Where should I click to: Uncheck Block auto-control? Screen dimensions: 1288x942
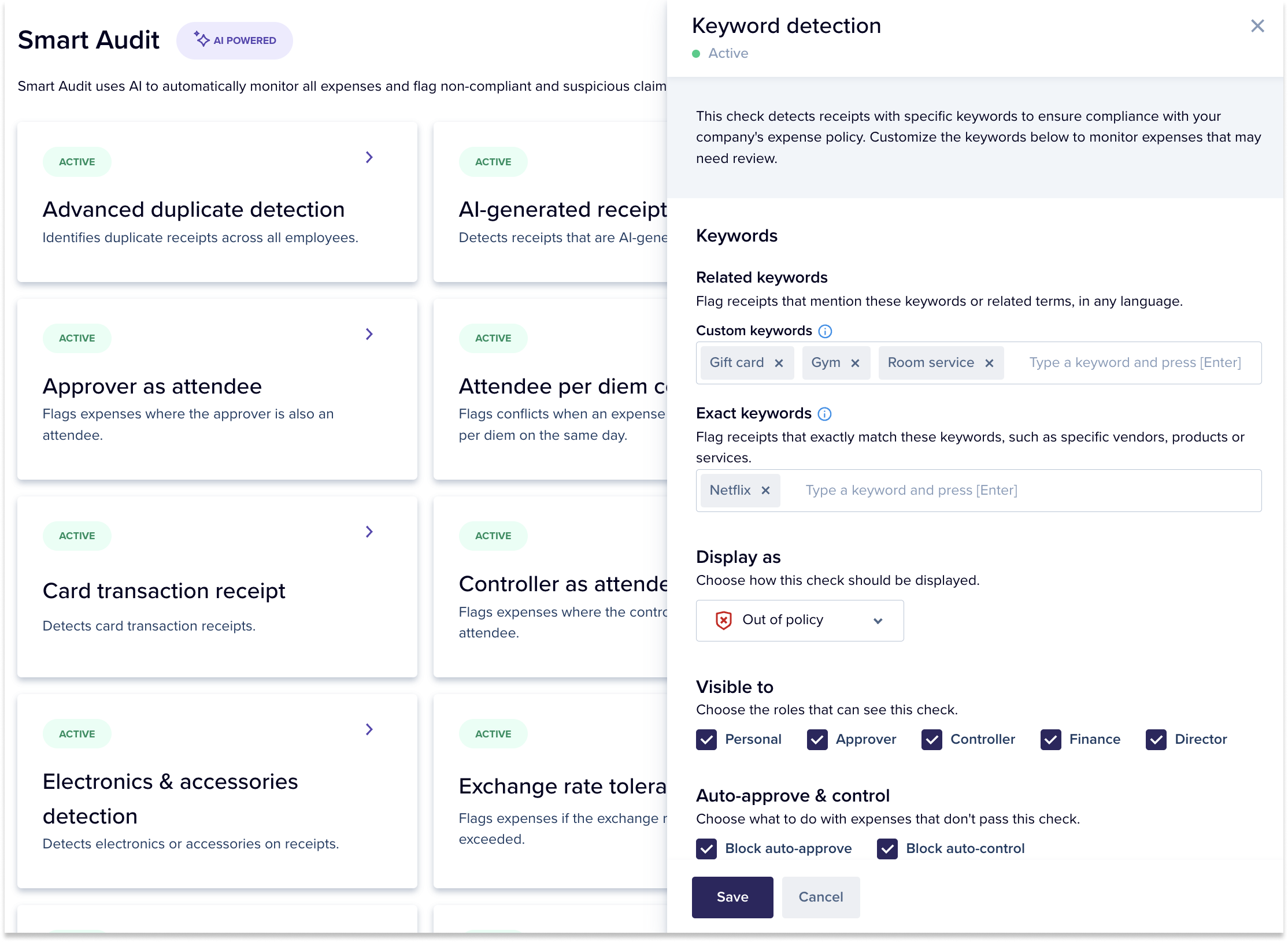887,849
